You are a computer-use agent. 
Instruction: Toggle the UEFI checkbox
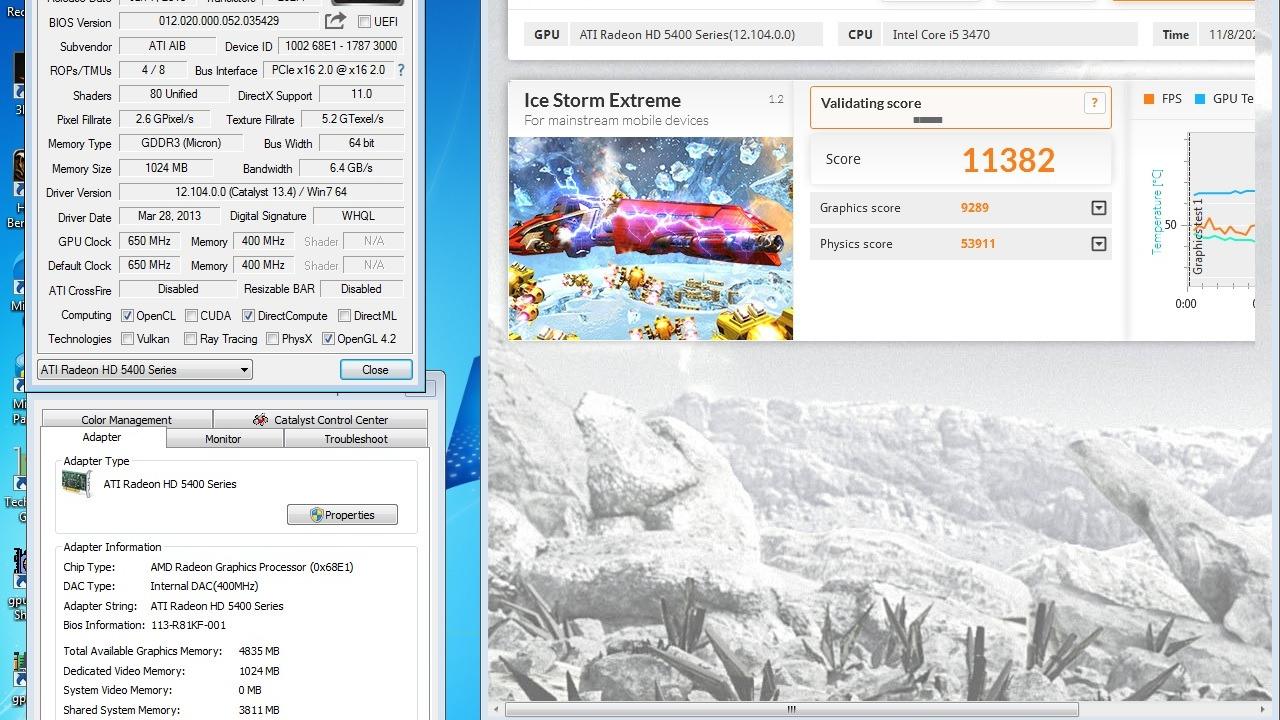click(x=364, y=22)
